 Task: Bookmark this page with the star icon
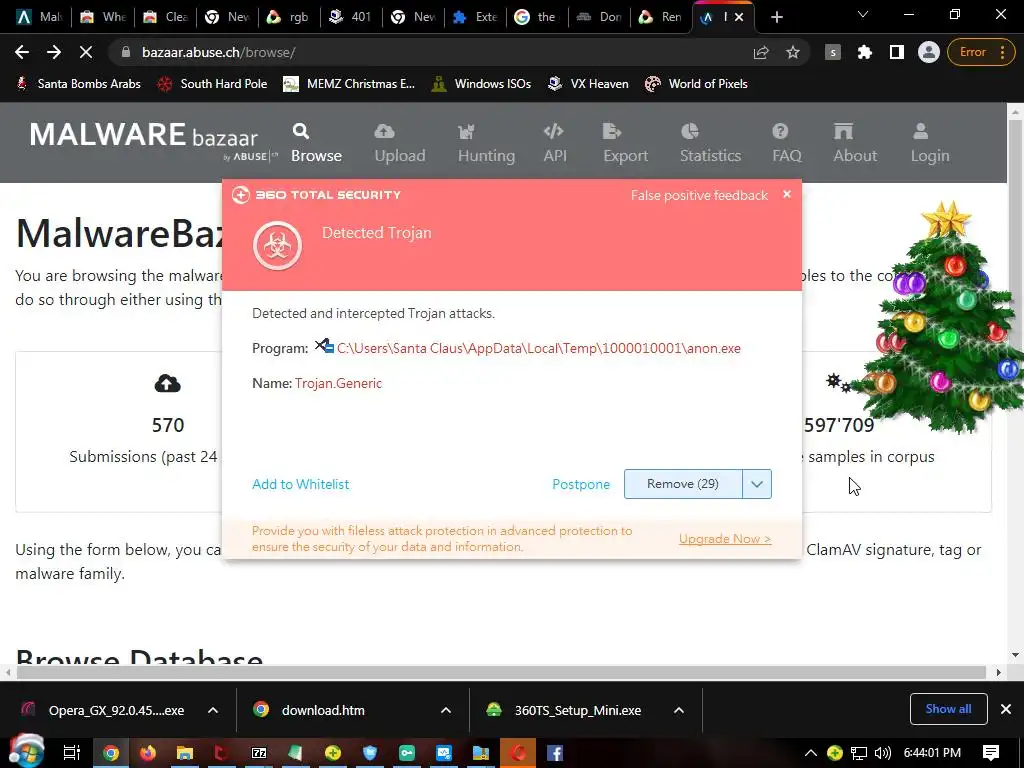[793, 52]
